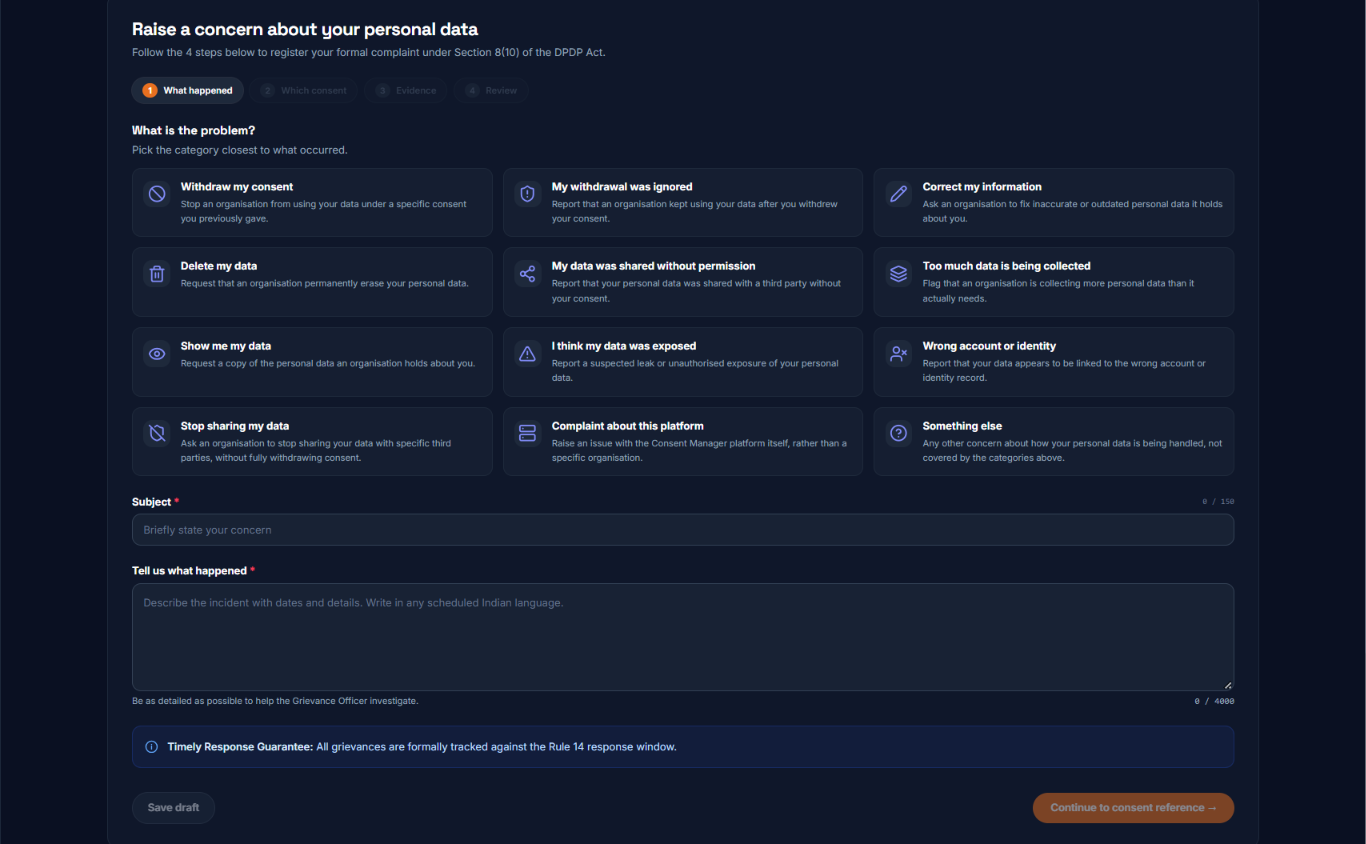Pick the Stop sharing my data heading
The height and width of the screenshot is (844, 1366).
235,426
